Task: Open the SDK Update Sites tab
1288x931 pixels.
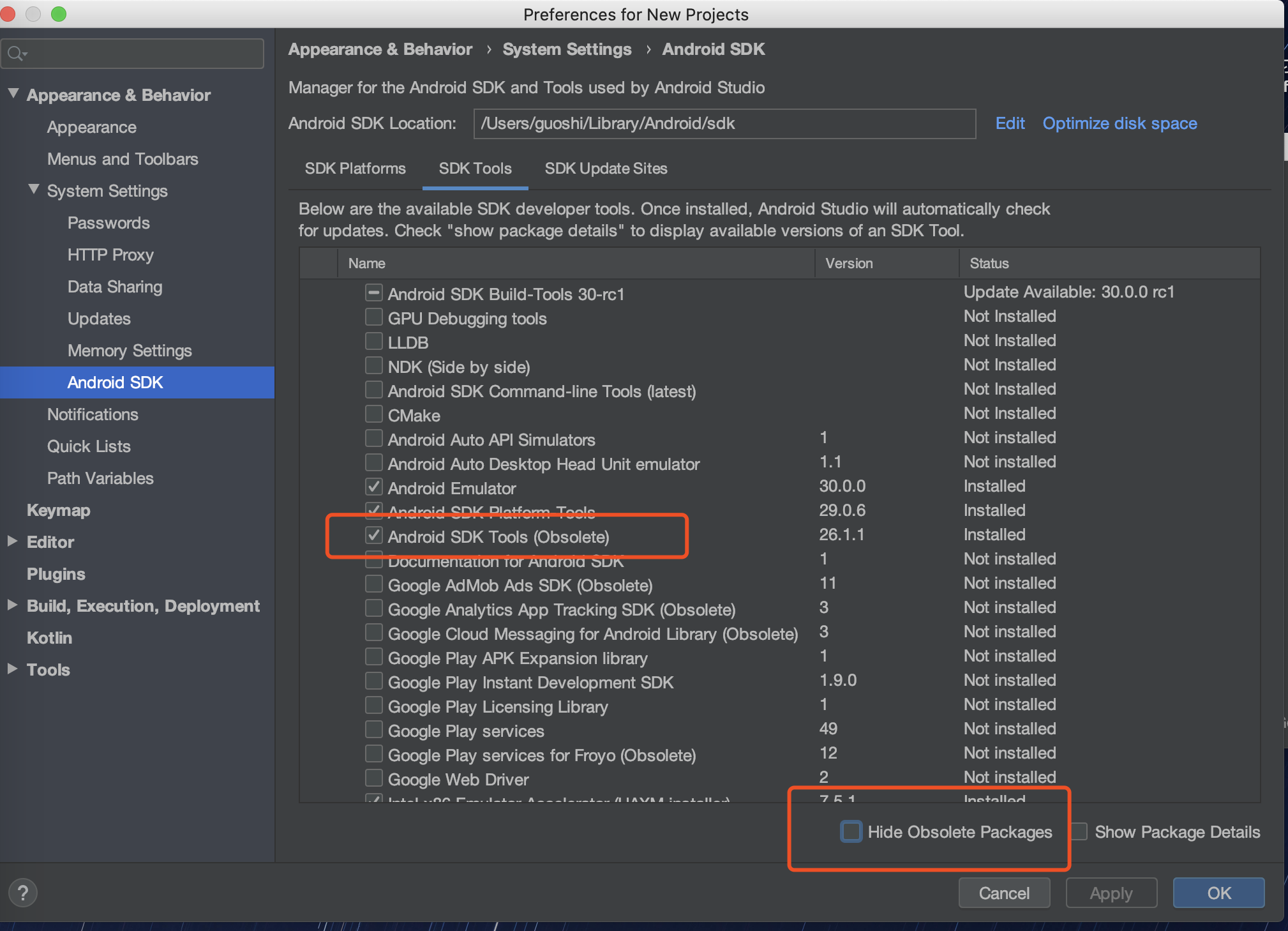Action: tap(606, 169)
